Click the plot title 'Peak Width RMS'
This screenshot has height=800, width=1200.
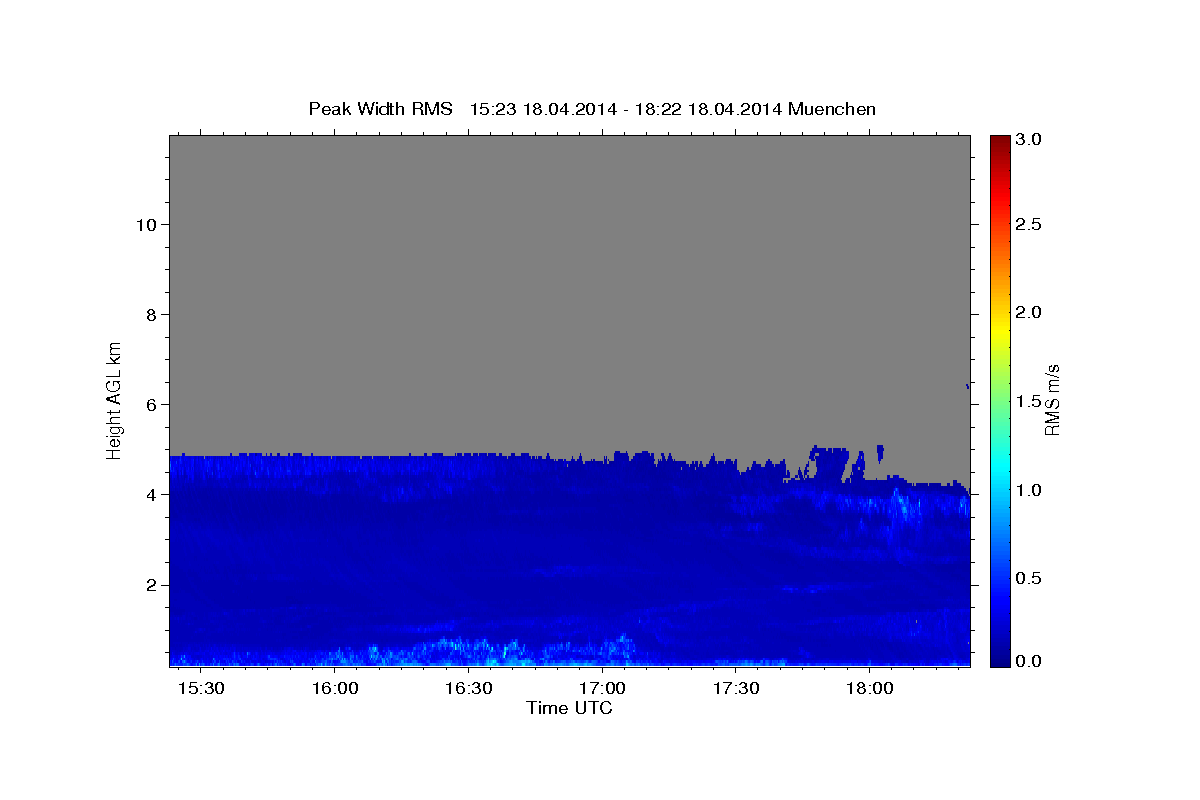coord(380,109)
